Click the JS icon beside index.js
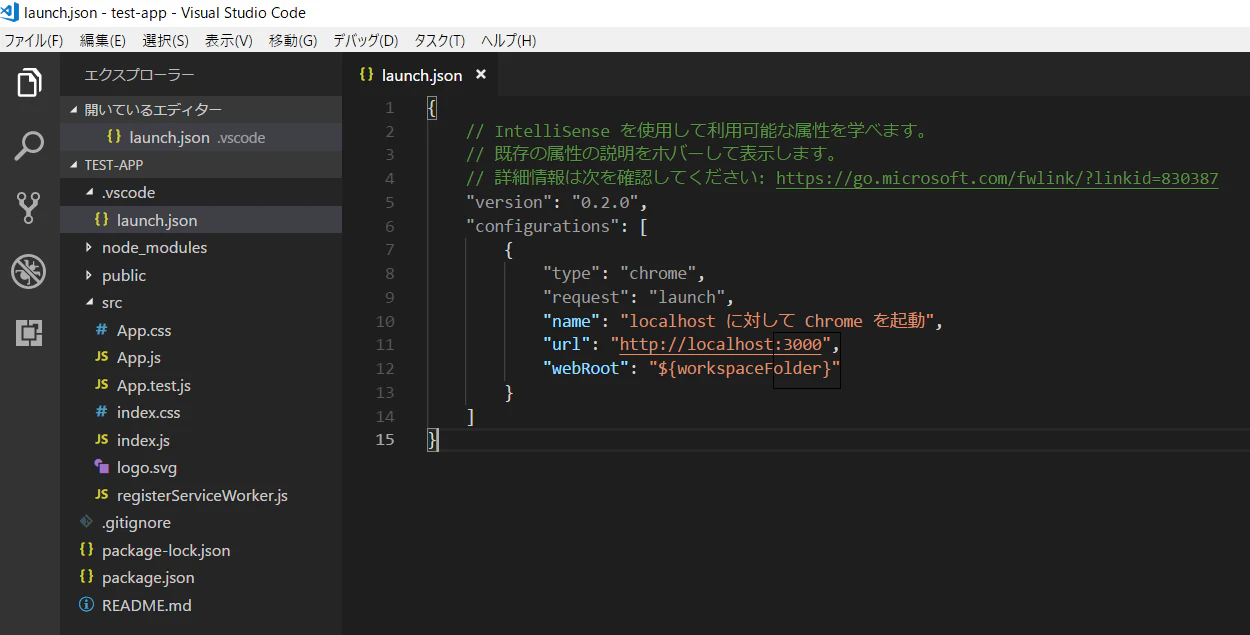Screen dimensions: 1250x635 101,440
